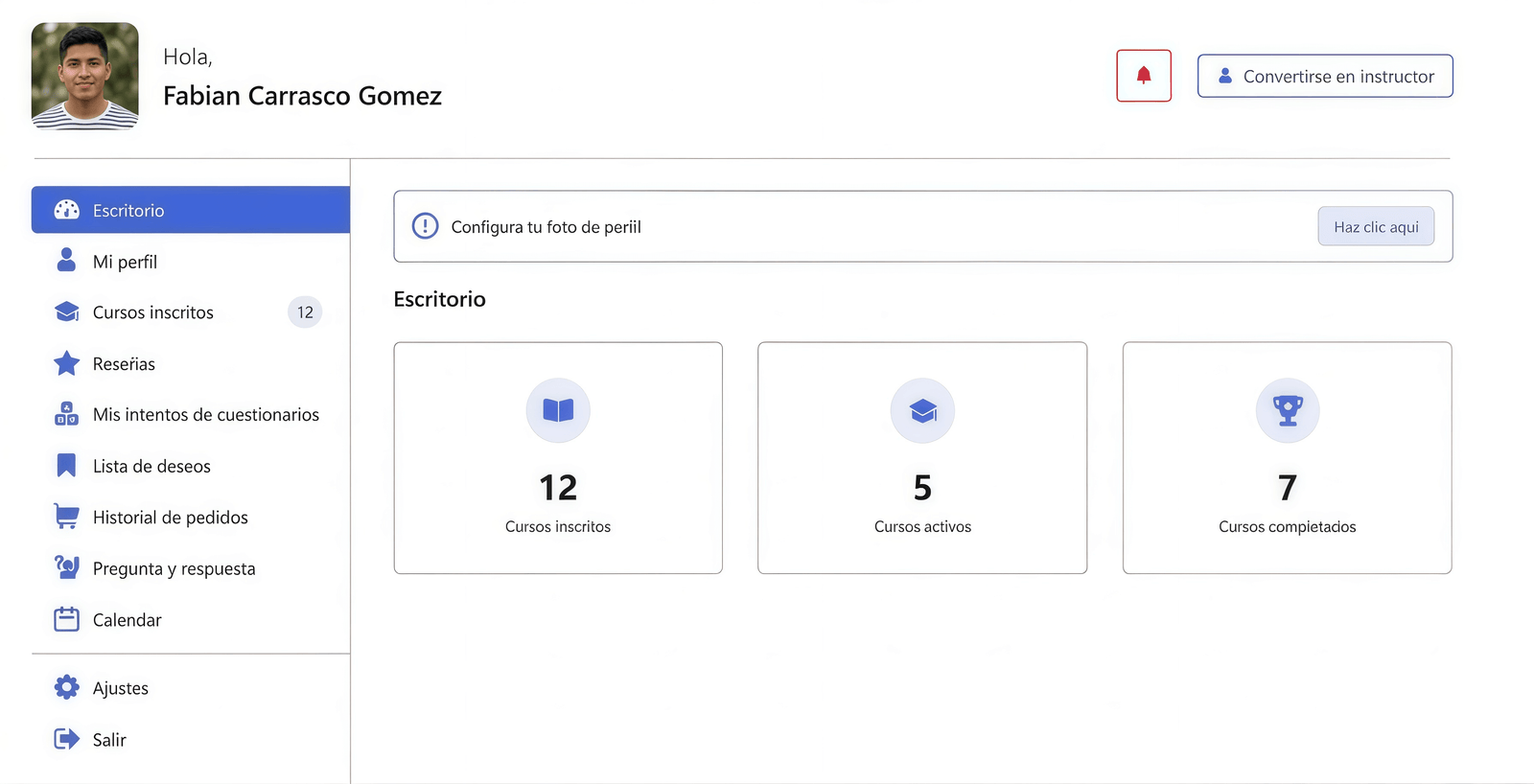Select the Cursos activos card showing 5
Viewport: 1534px width, 784px height.
(922, 458)
